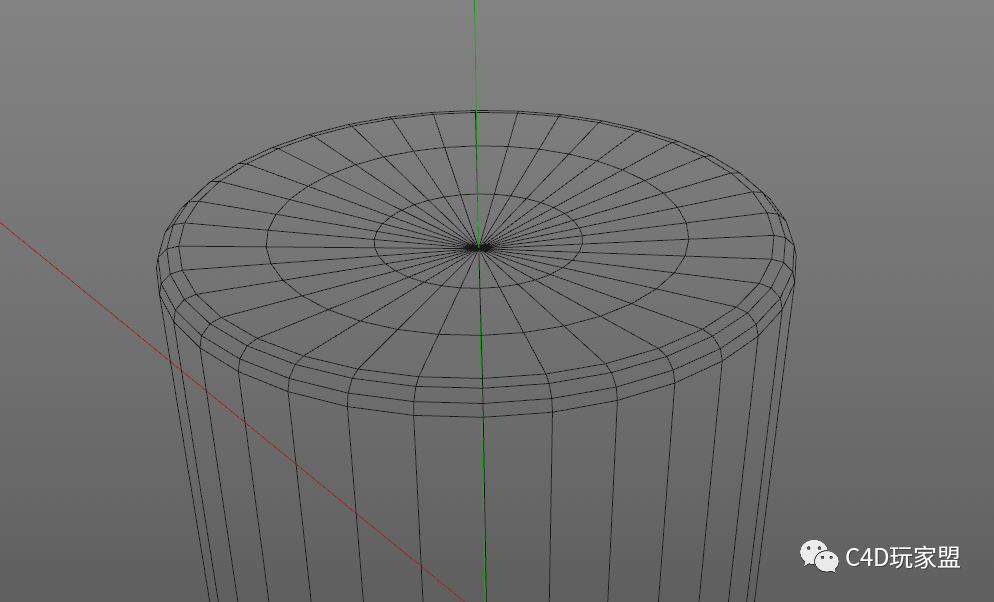Viewport: 994px width, 602px height.
Task: Select the innermost concentric ring on the cap
Action: [478, 286]
